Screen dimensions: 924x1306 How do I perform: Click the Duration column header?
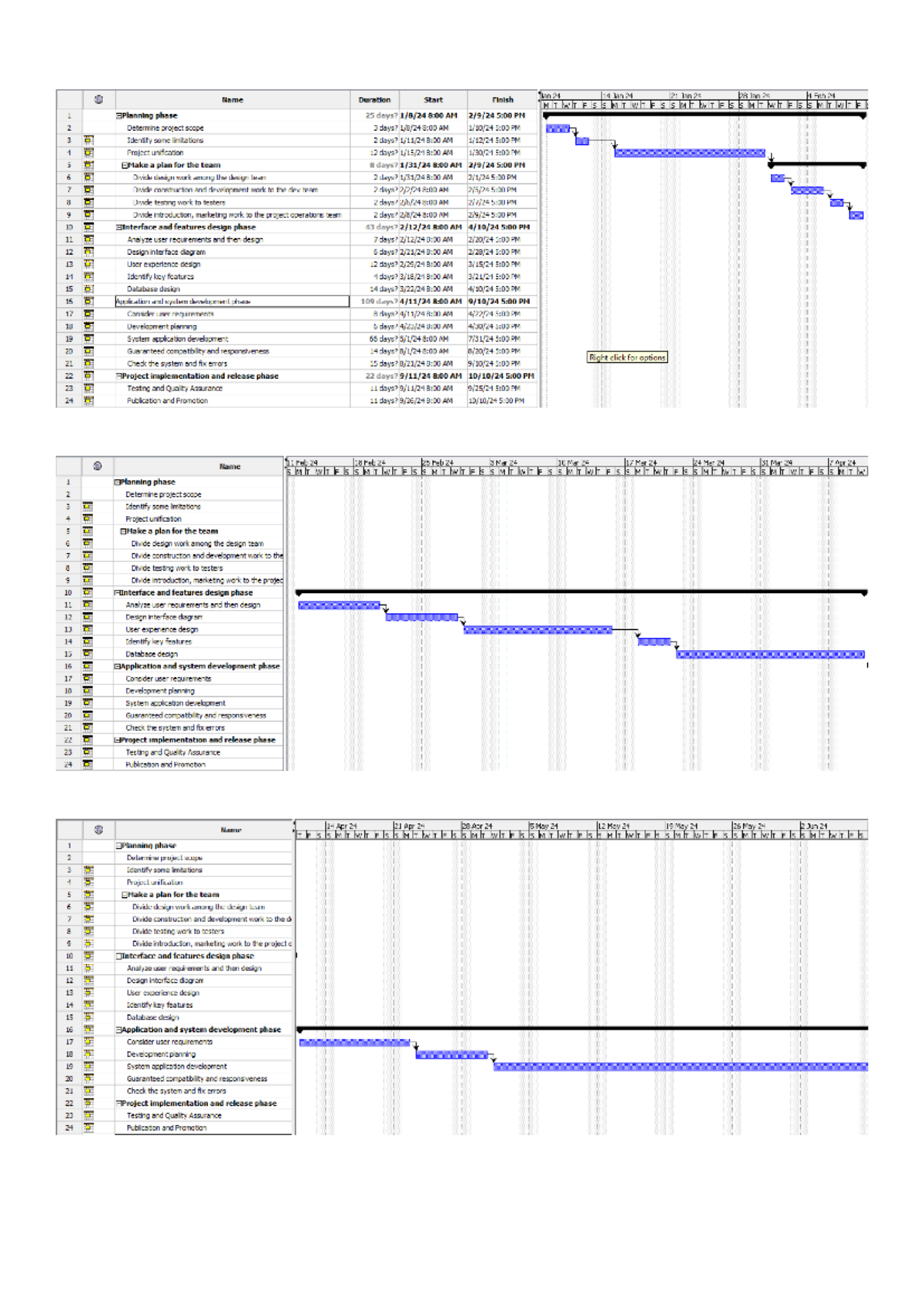374,99
